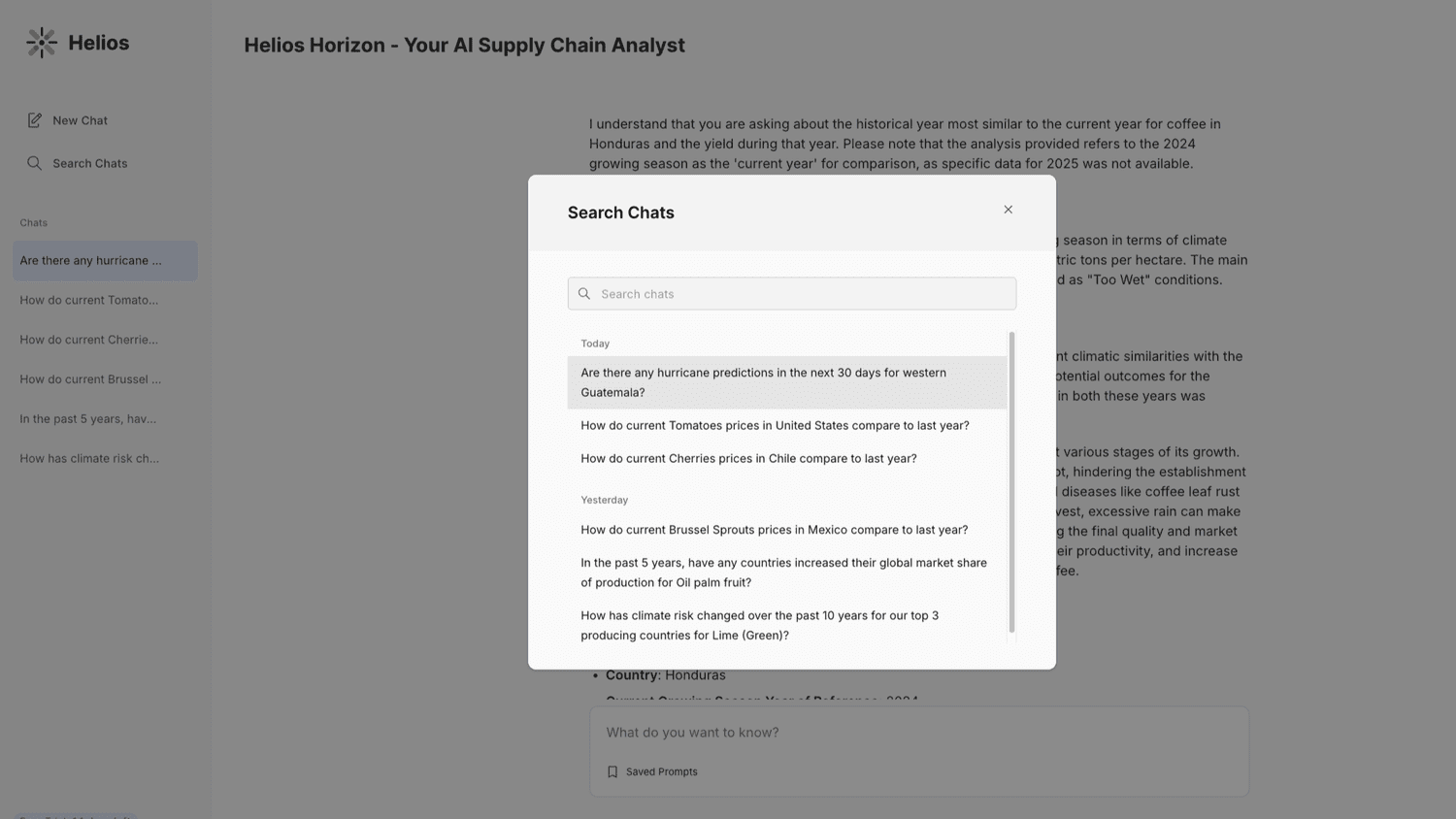1456x819 pixels.
Task: Click the 'What do you want to know?' box
Action: [919, 733]
